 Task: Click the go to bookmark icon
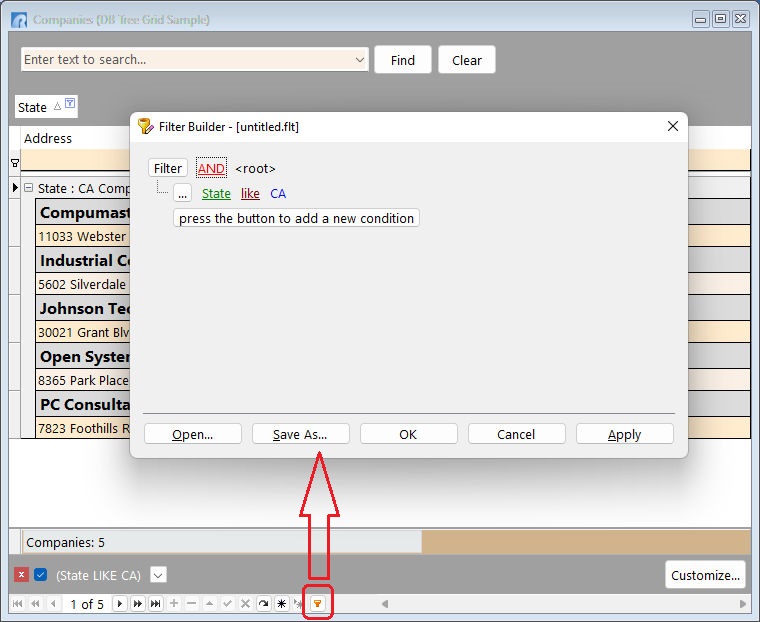(299, 604)
